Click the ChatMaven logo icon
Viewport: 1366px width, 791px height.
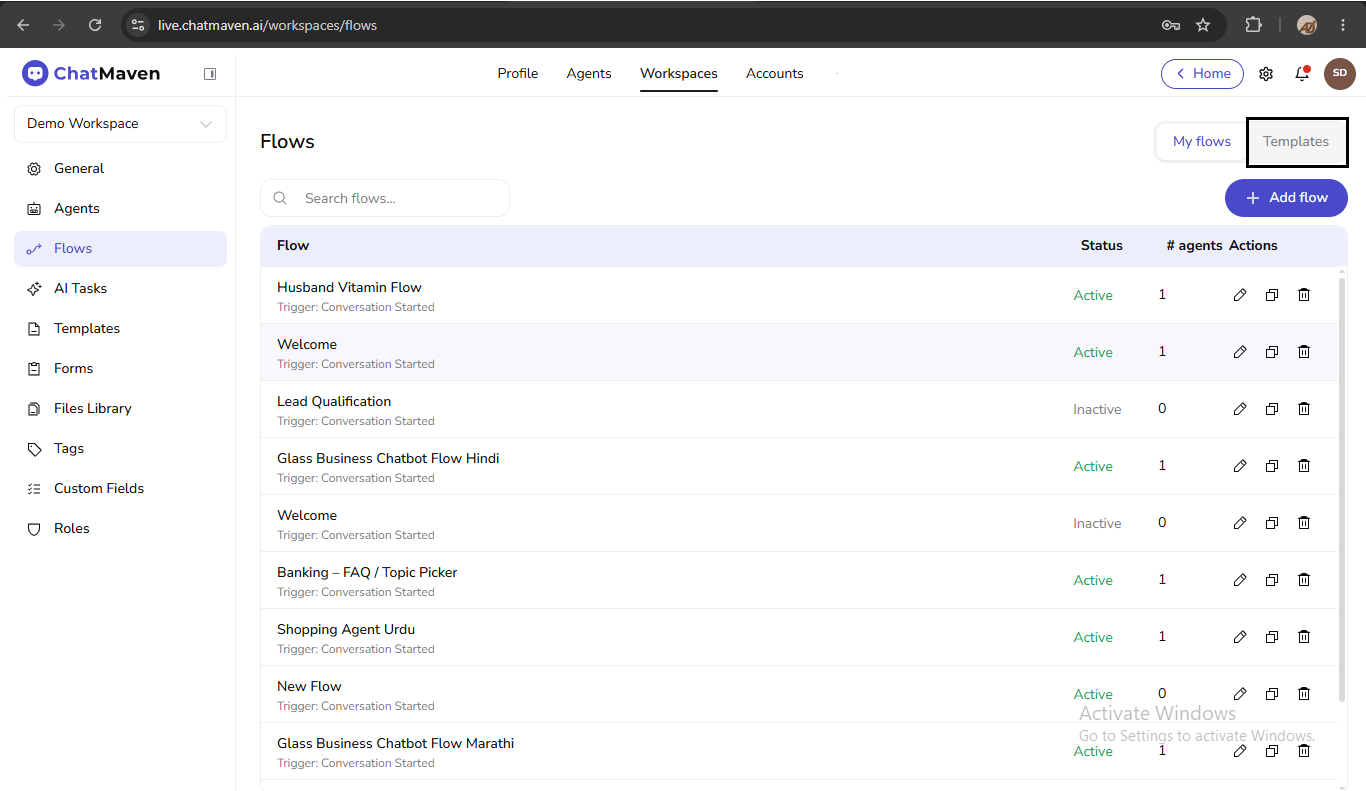click(x=35, y=73)
